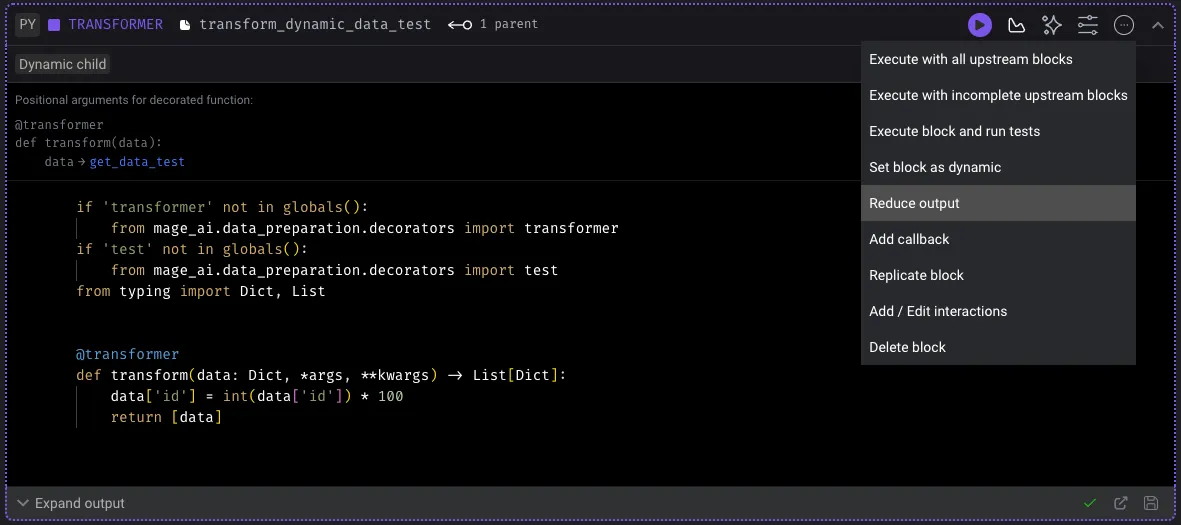This screenshot has height=525, width=1181.
Task: Open the charts icon in block header
Action: 1016,25
